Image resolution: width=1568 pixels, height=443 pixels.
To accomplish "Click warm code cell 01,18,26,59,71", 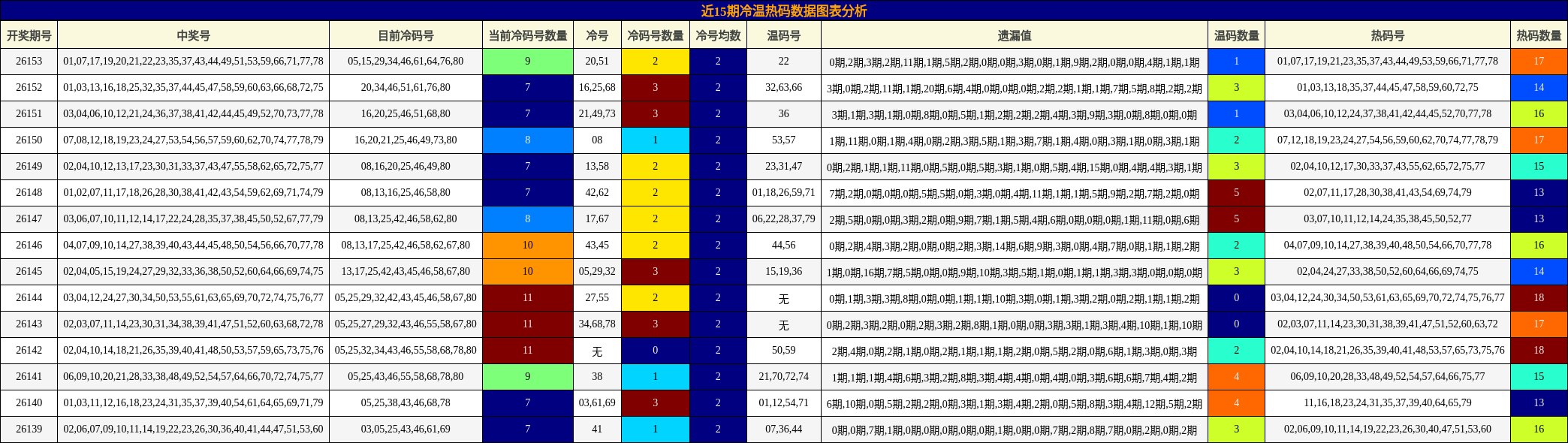I will [x=783, y=193].
